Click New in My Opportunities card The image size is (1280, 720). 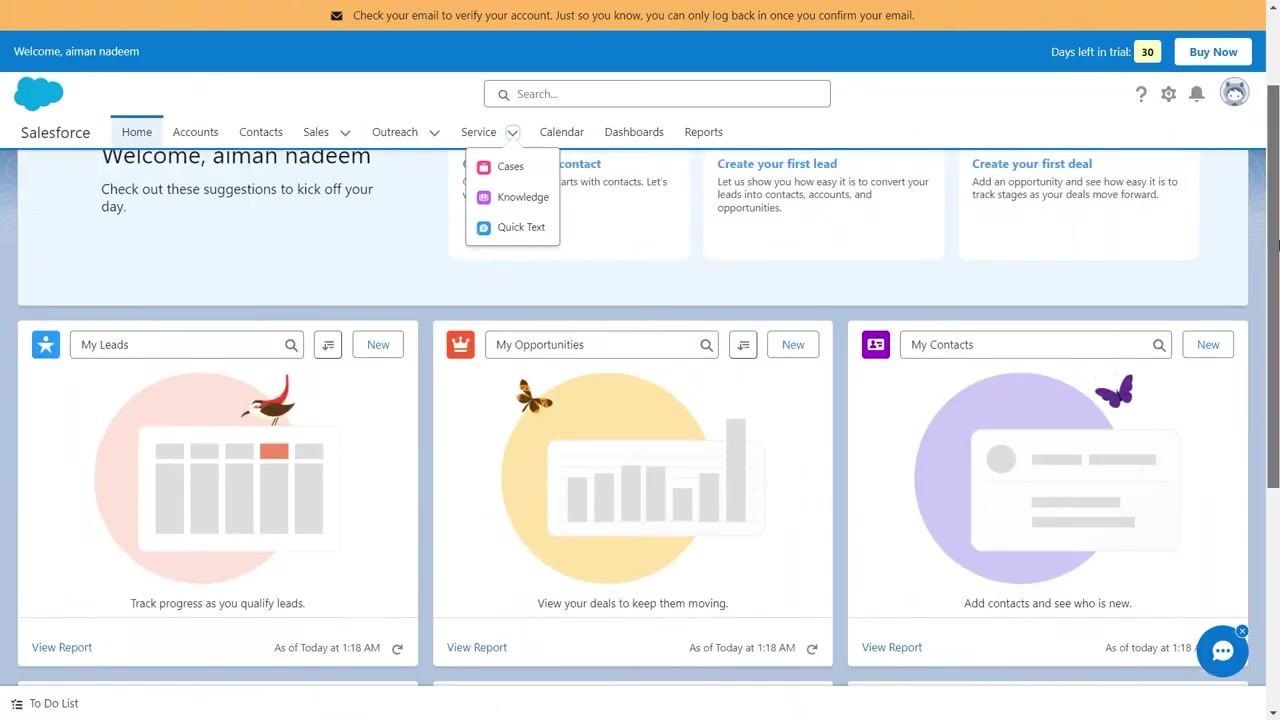pyautogui.click(x=793, y=345)
